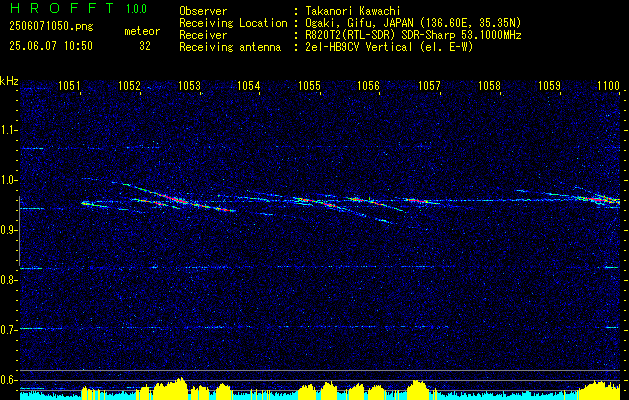Click time marker 1057
This screenshot has height=400, width=629.
click(x=429, y=85)
